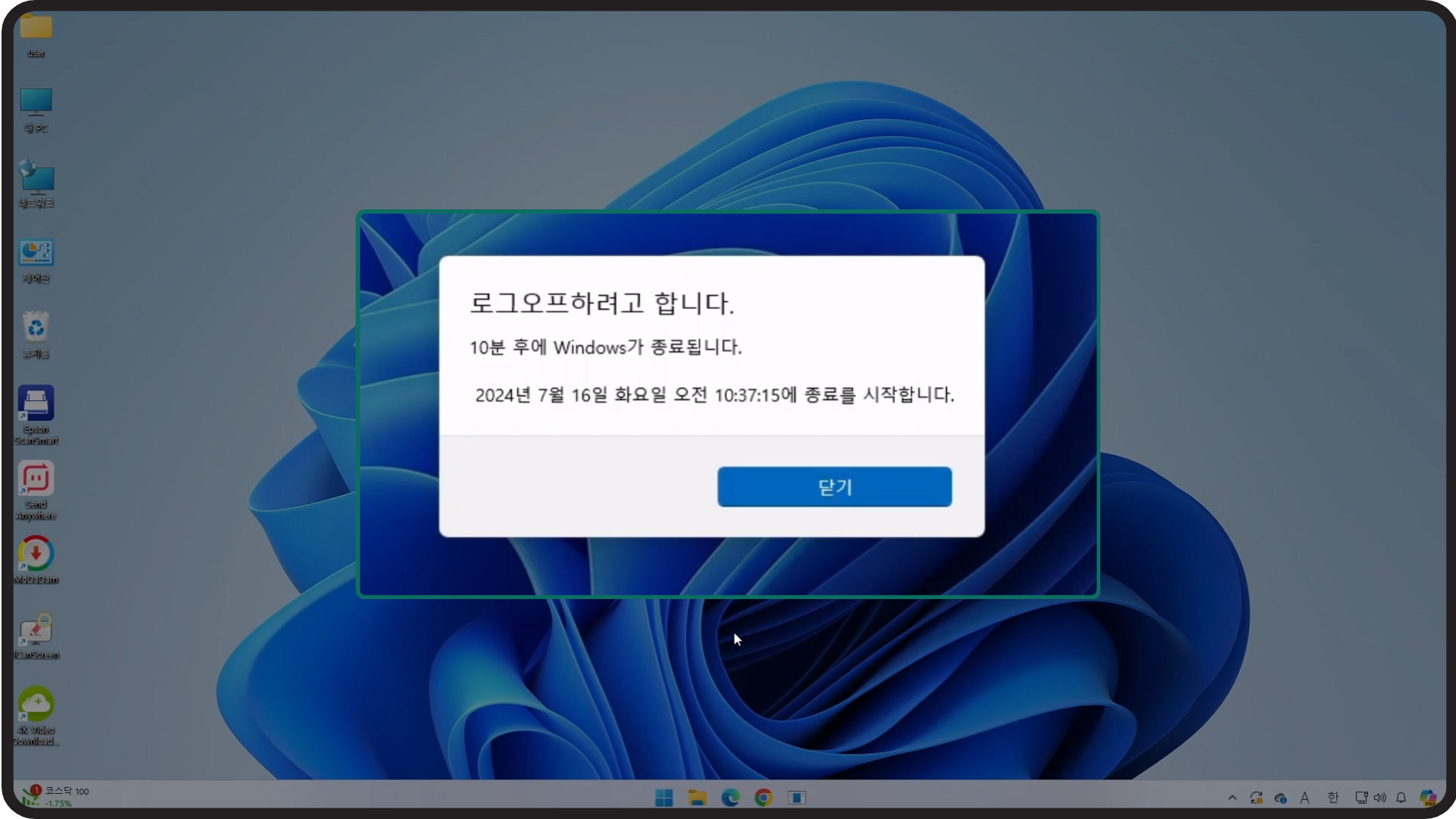Click the 닫기 button in the logoff dialog
The image size is (1456, 819).
pos(834,487)
